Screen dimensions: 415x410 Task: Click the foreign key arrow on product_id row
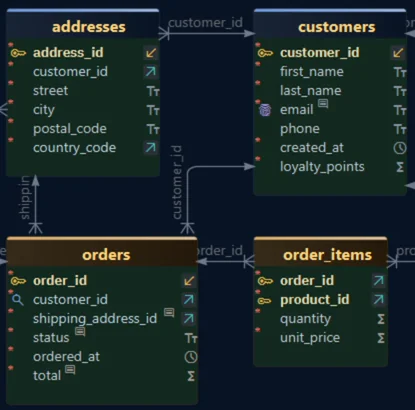pyautogui.click(x=379, y=300)
